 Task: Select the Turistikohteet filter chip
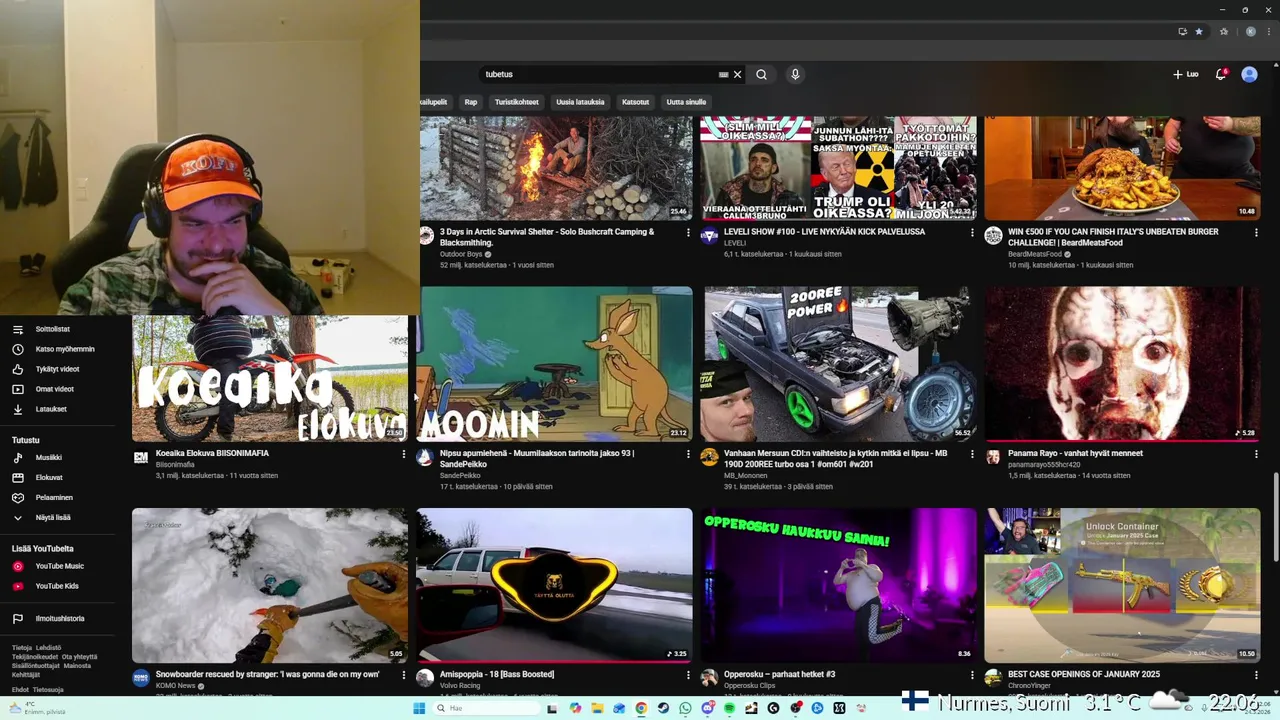point(516,102)
